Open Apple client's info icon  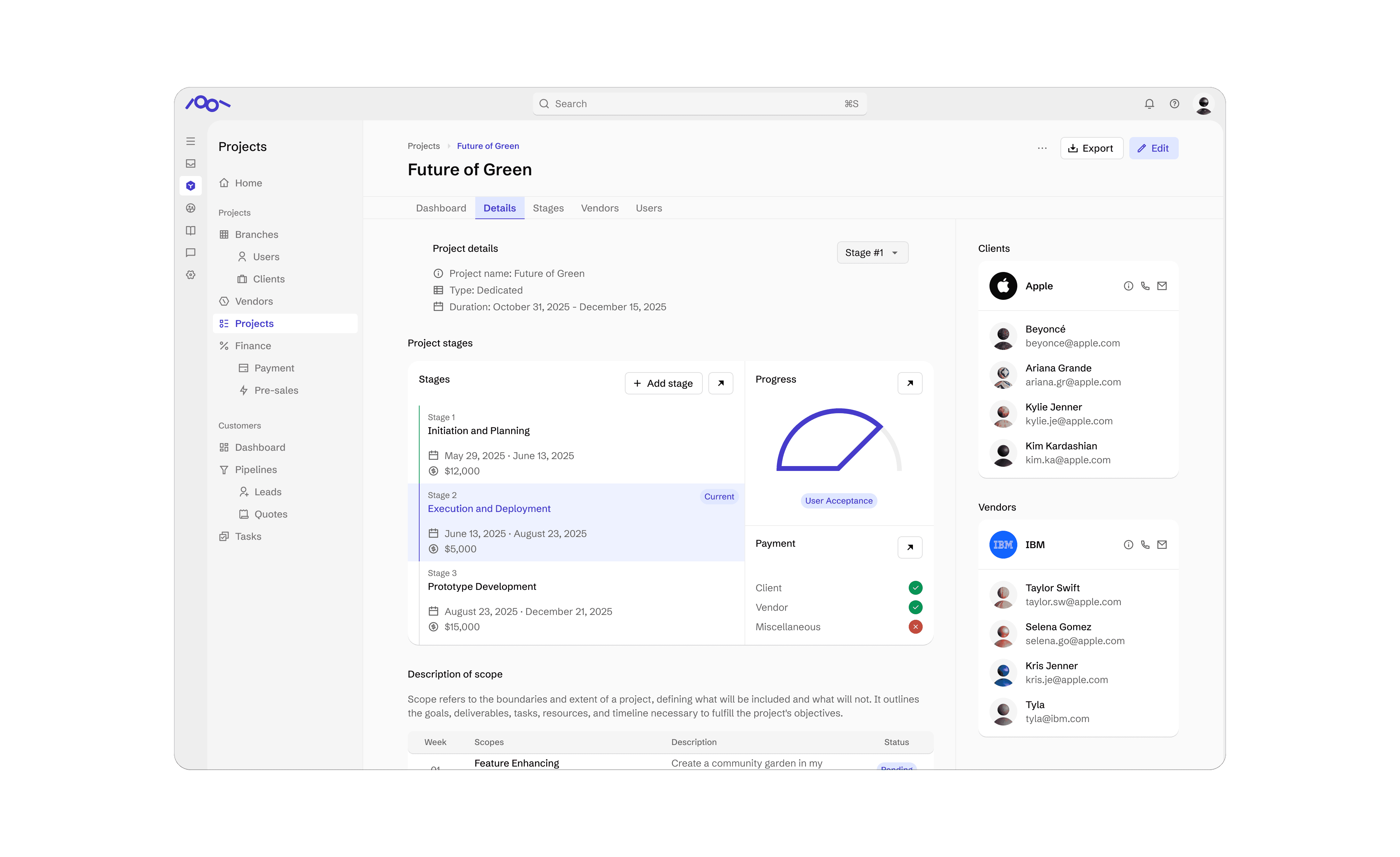pos(1128,286)
